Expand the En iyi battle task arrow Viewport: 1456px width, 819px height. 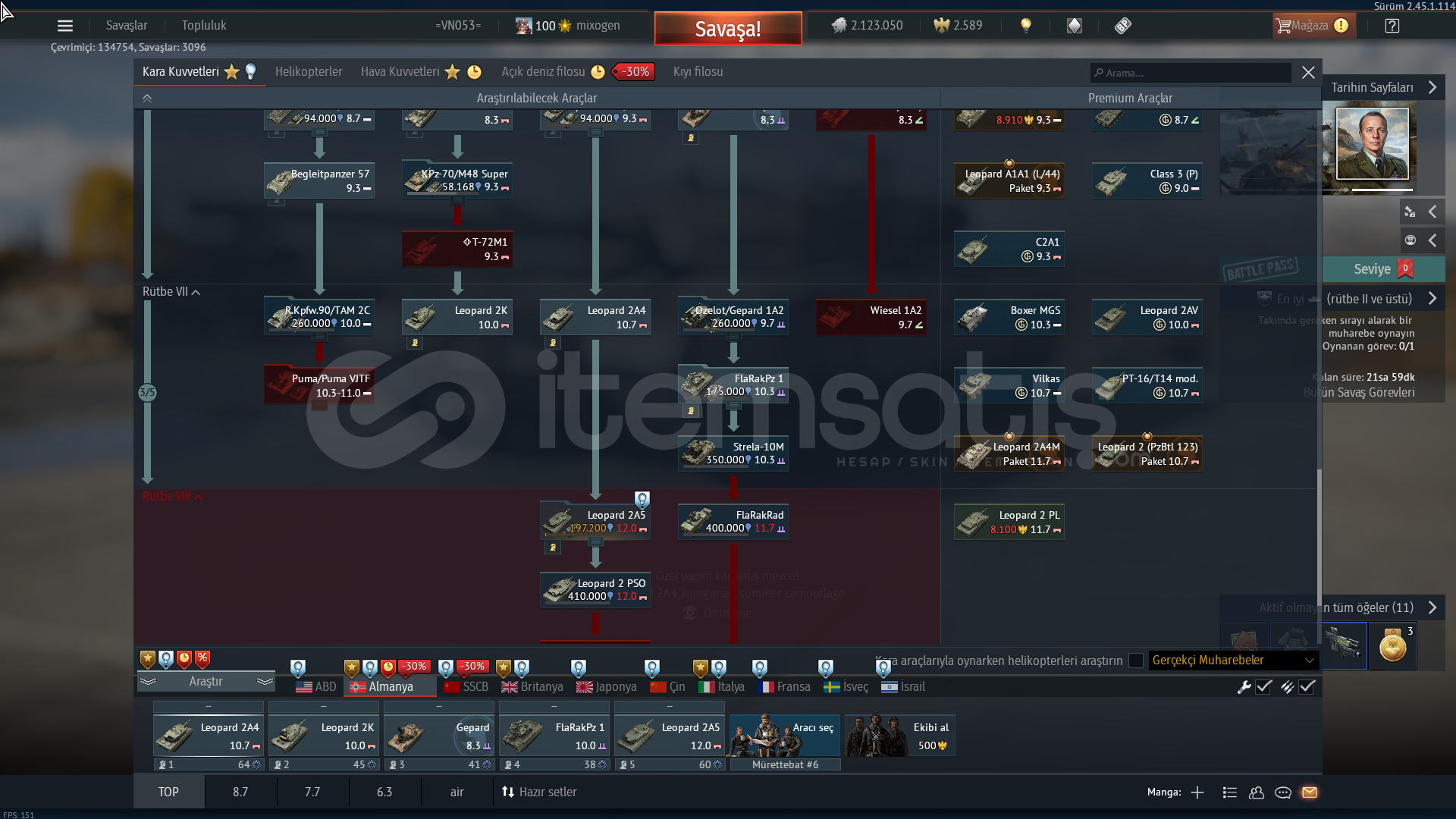pos(1432,299)
